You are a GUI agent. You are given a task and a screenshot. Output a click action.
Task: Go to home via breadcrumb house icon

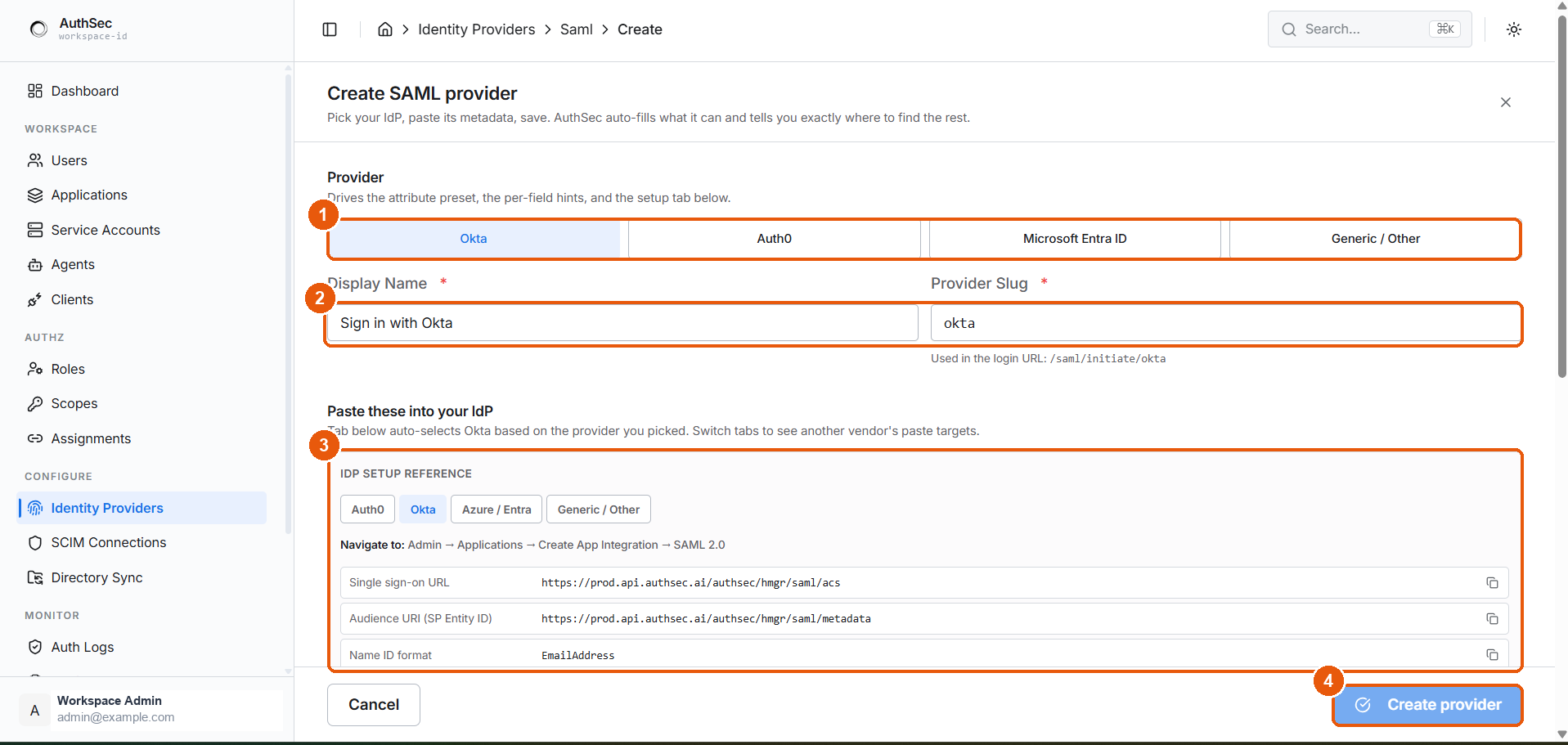pyautogui.click(x=385, y=29)
